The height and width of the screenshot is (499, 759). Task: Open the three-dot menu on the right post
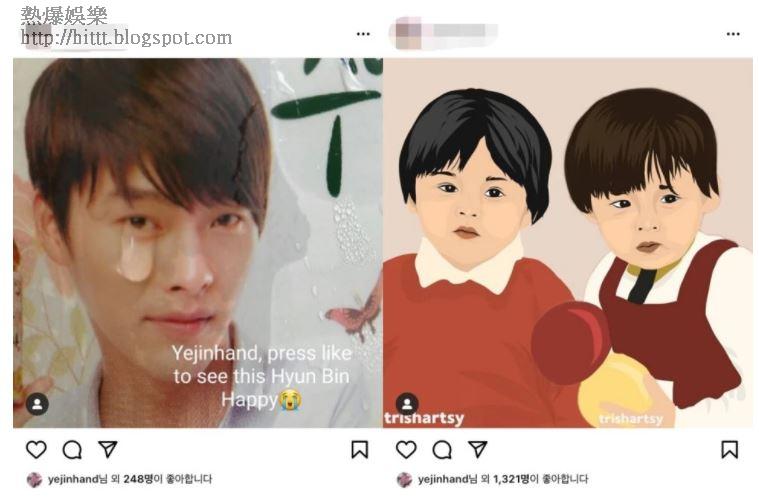tap(733, 34)
